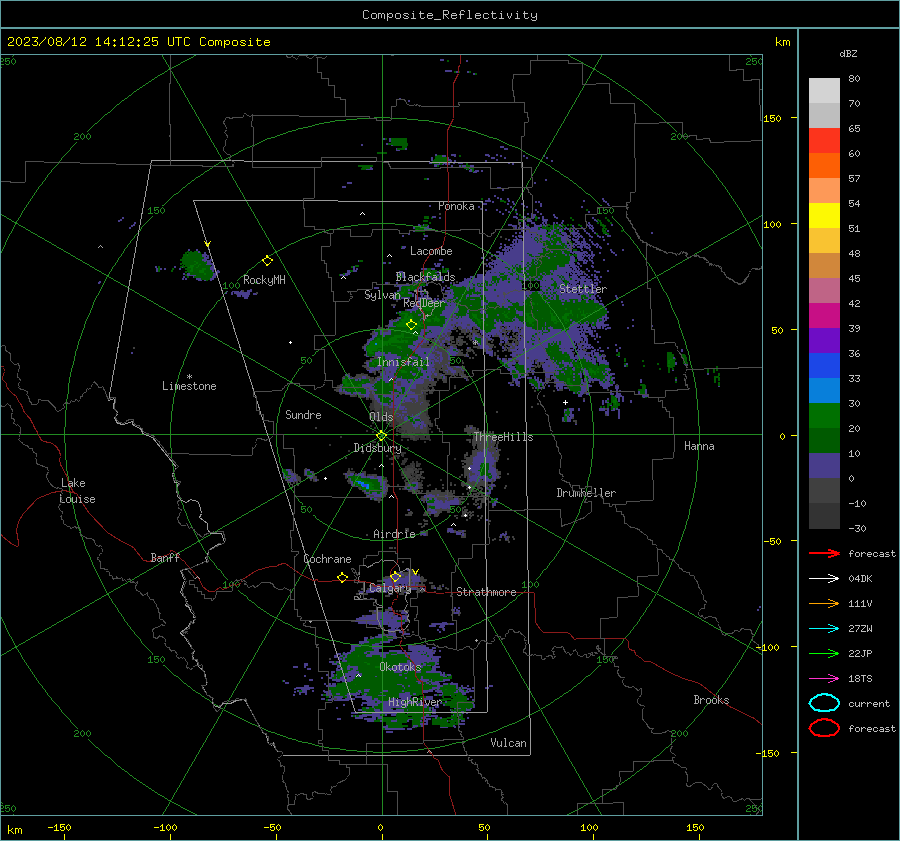Screen dimensions: 900x841
Task: Select the Lake Louise label
Action: coord(77,491)
